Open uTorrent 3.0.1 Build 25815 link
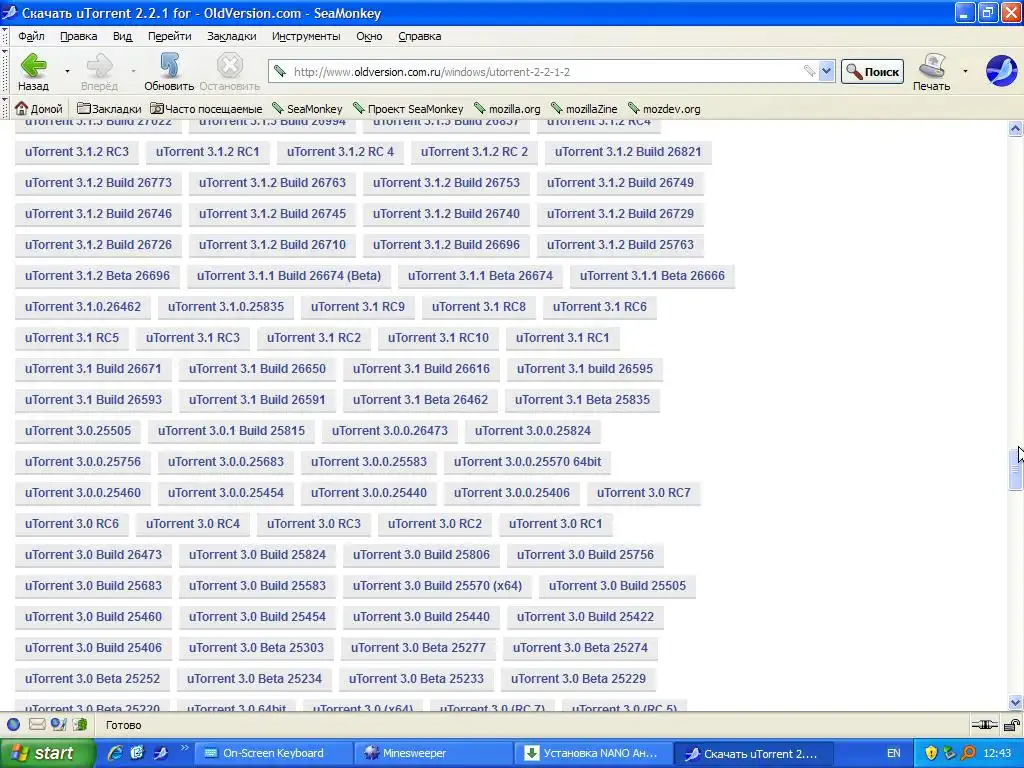 pyautogui.click(x=231, y=431)
